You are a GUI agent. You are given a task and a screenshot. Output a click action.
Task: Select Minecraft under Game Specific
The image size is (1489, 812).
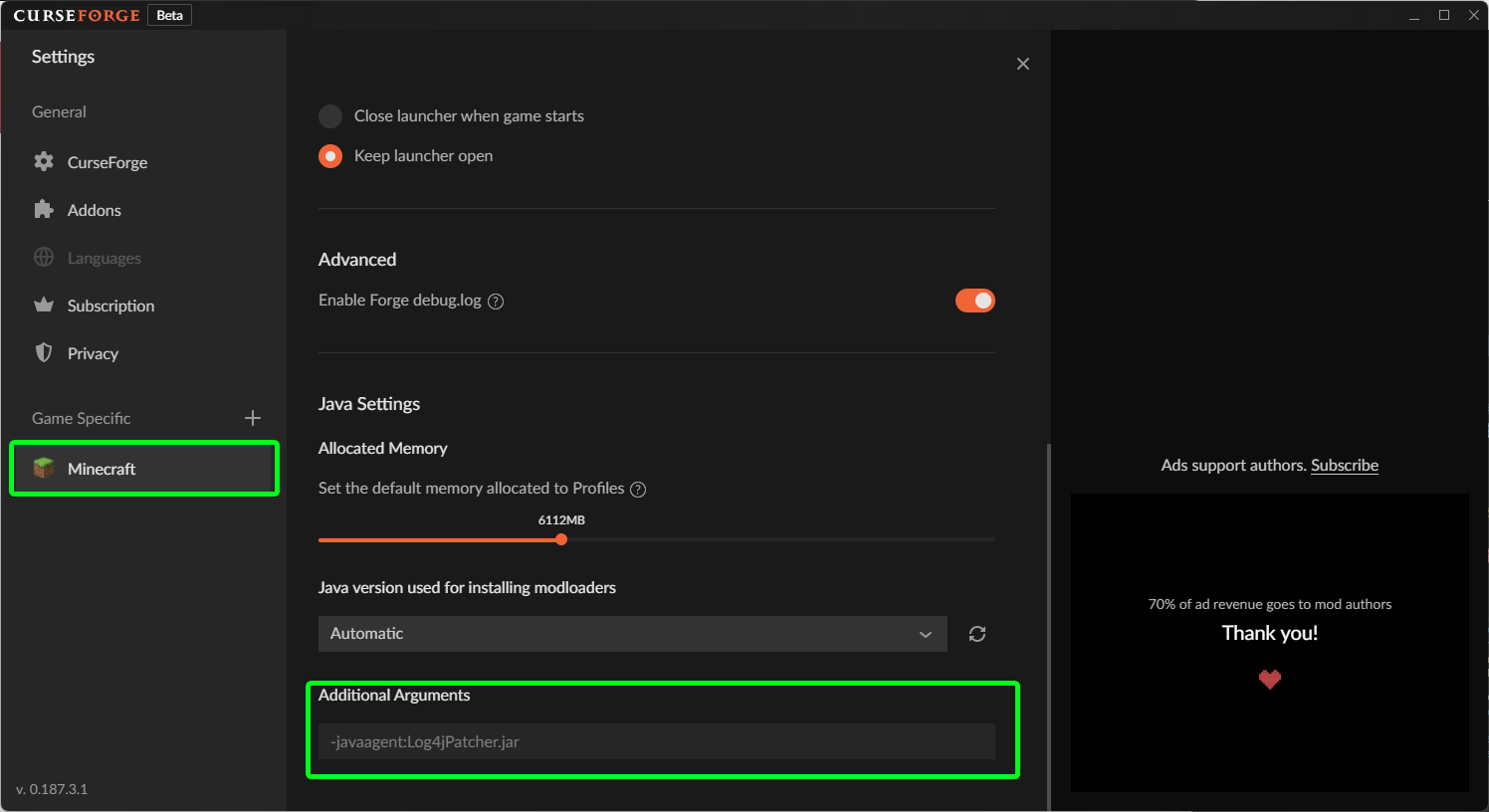point(144,469)
